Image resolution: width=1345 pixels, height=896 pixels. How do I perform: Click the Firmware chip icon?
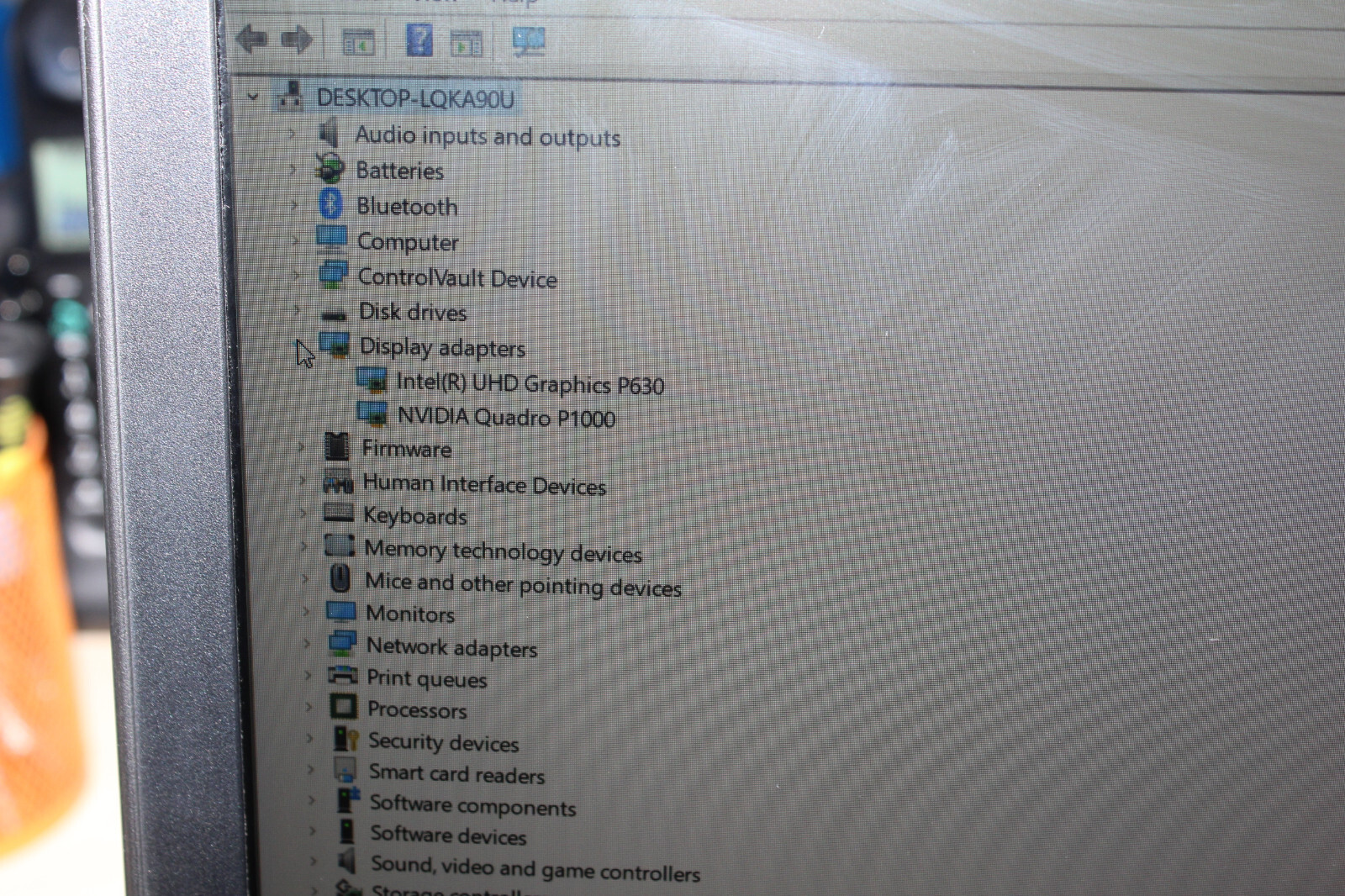337,446
